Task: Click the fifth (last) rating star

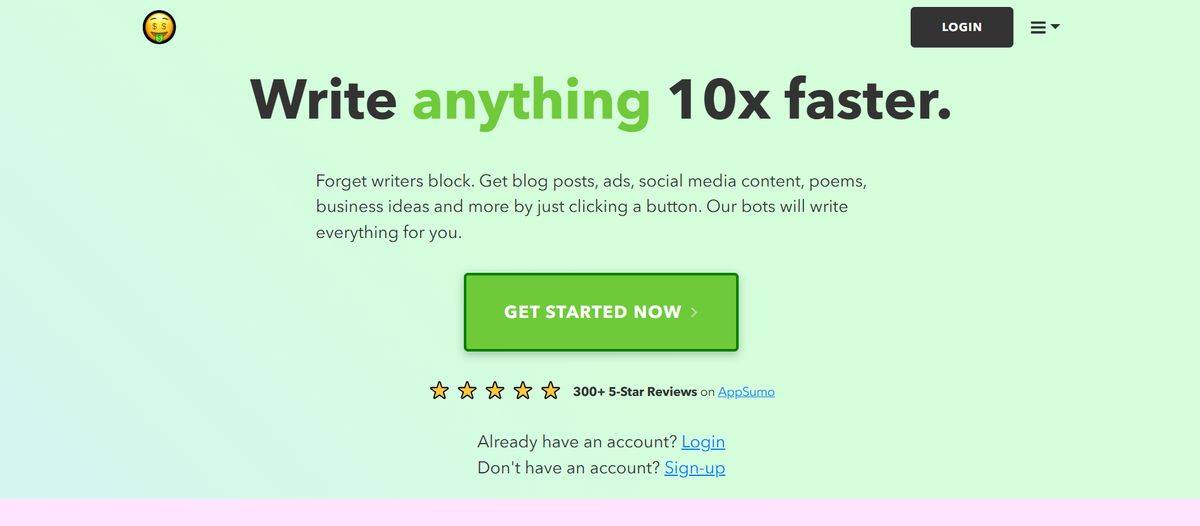Action: (x=551, y=391)
